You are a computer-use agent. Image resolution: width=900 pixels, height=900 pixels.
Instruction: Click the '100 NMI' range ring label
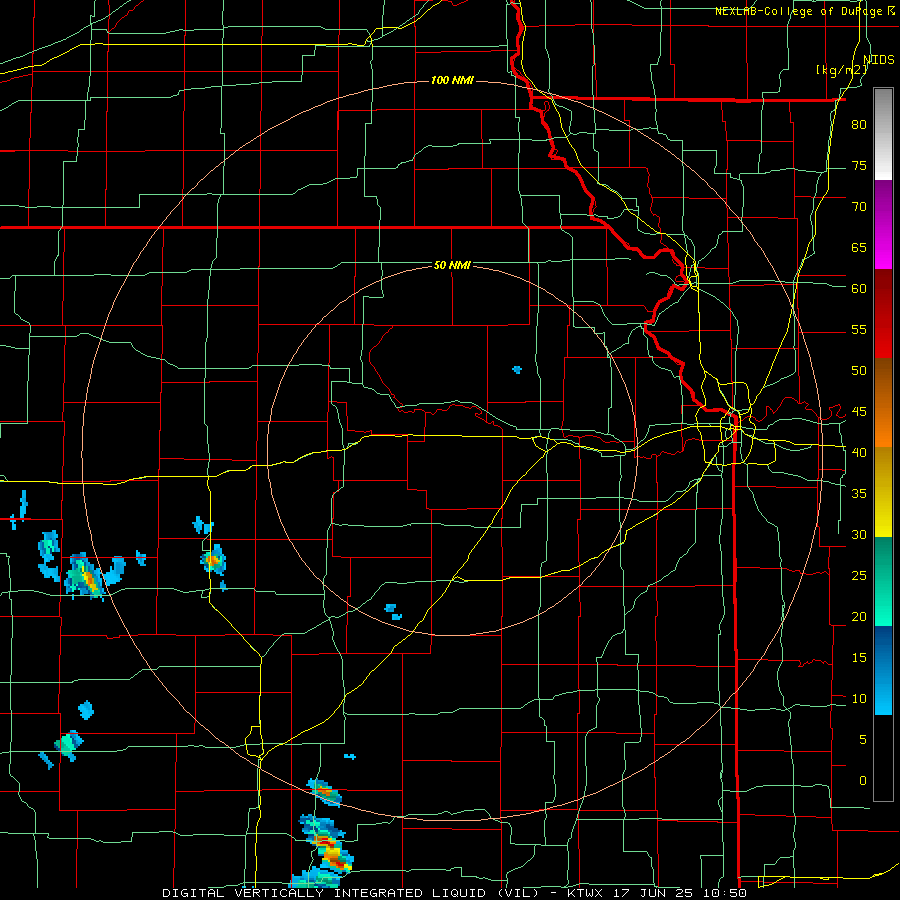452,80
